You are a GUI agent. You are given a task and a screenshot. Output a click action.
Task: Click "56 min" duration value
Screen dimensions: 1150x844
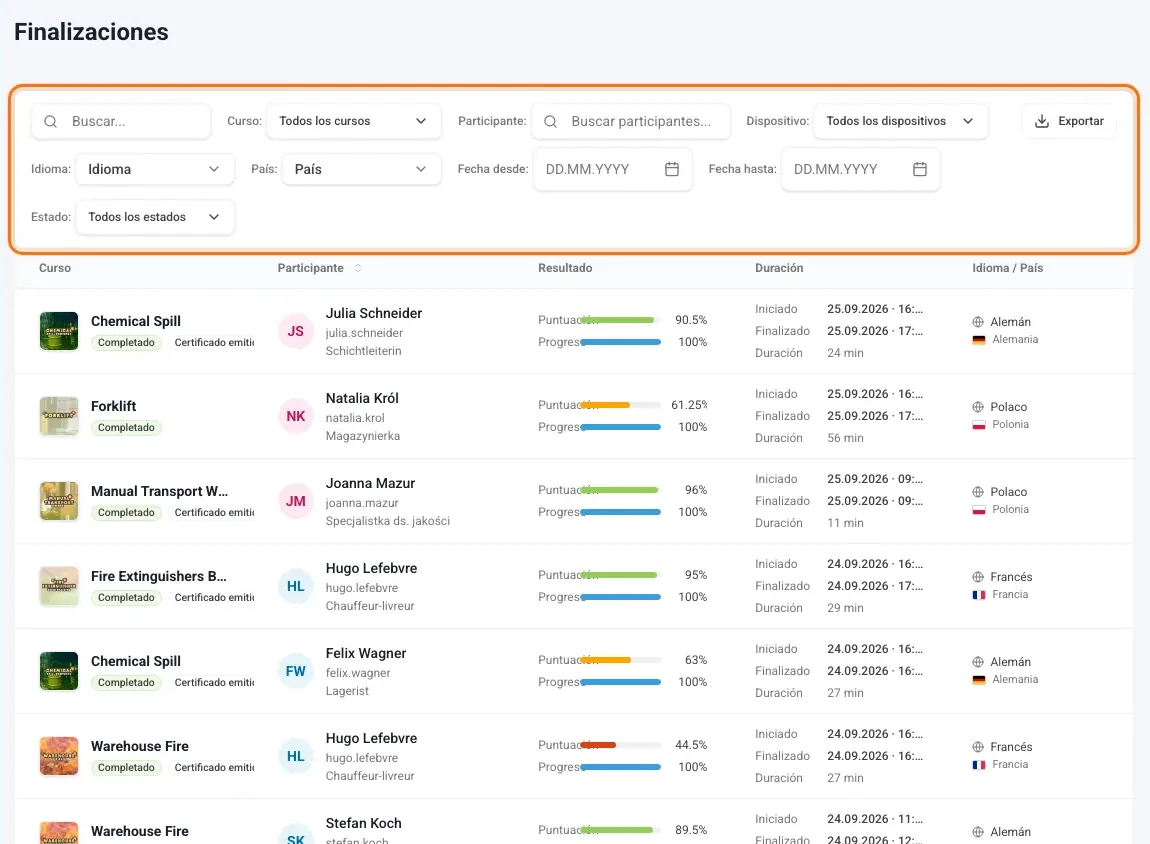[846, 438]
